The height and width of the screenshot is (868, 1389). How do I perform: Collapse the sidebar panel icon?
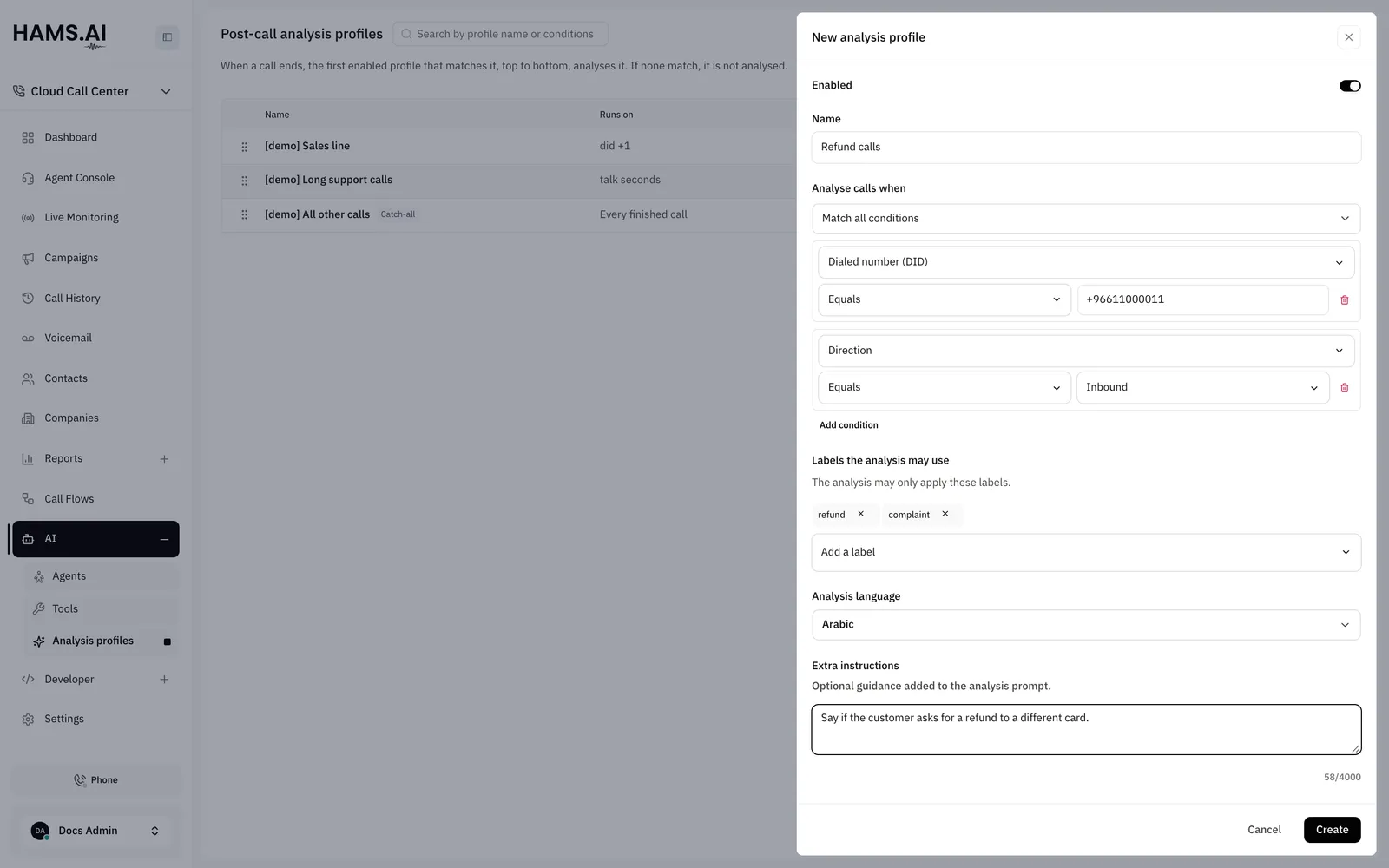[168, 37]
